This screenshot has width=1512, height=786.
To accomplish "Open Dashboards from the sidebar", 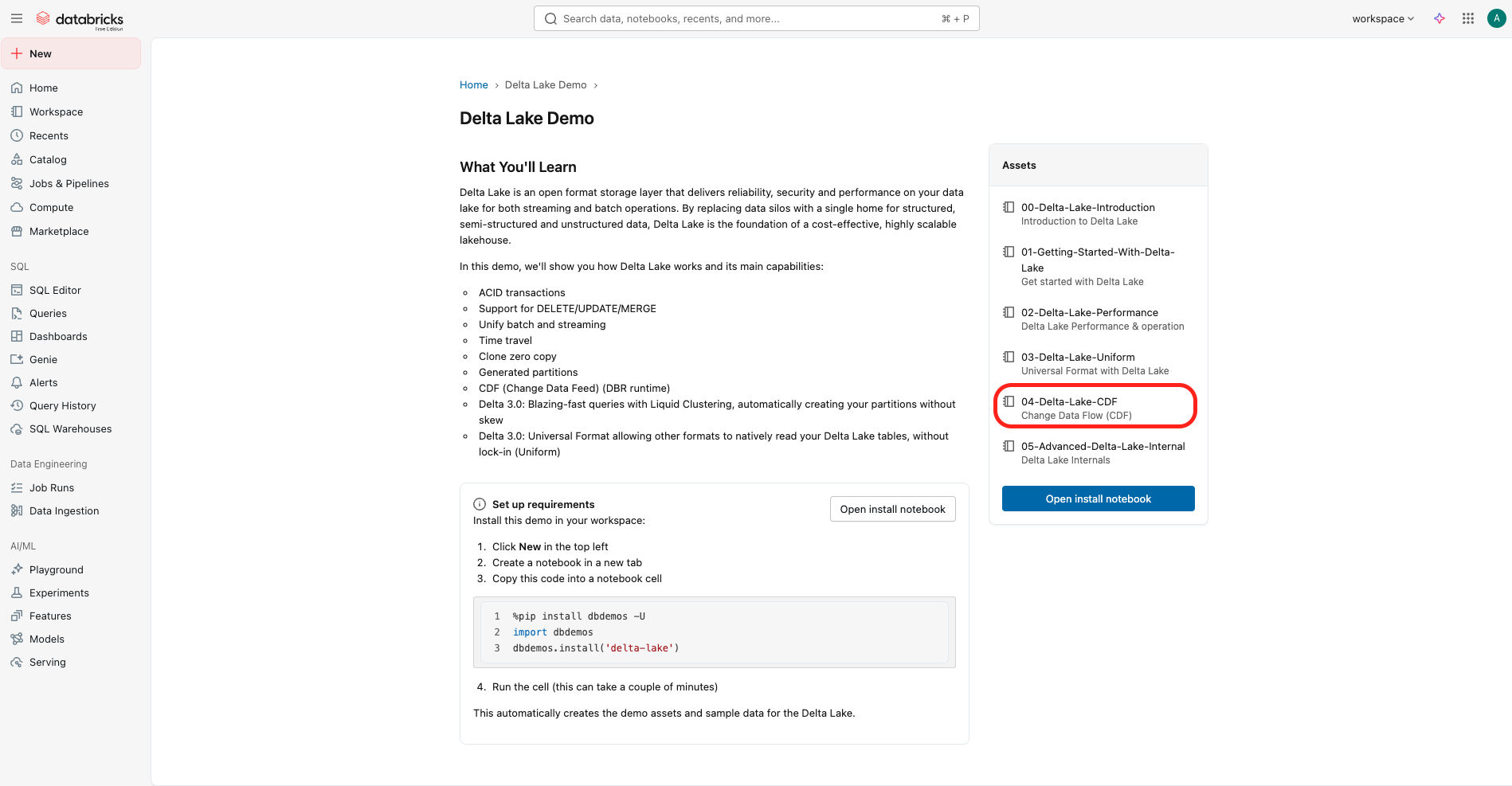I will [x=58, y=336].
